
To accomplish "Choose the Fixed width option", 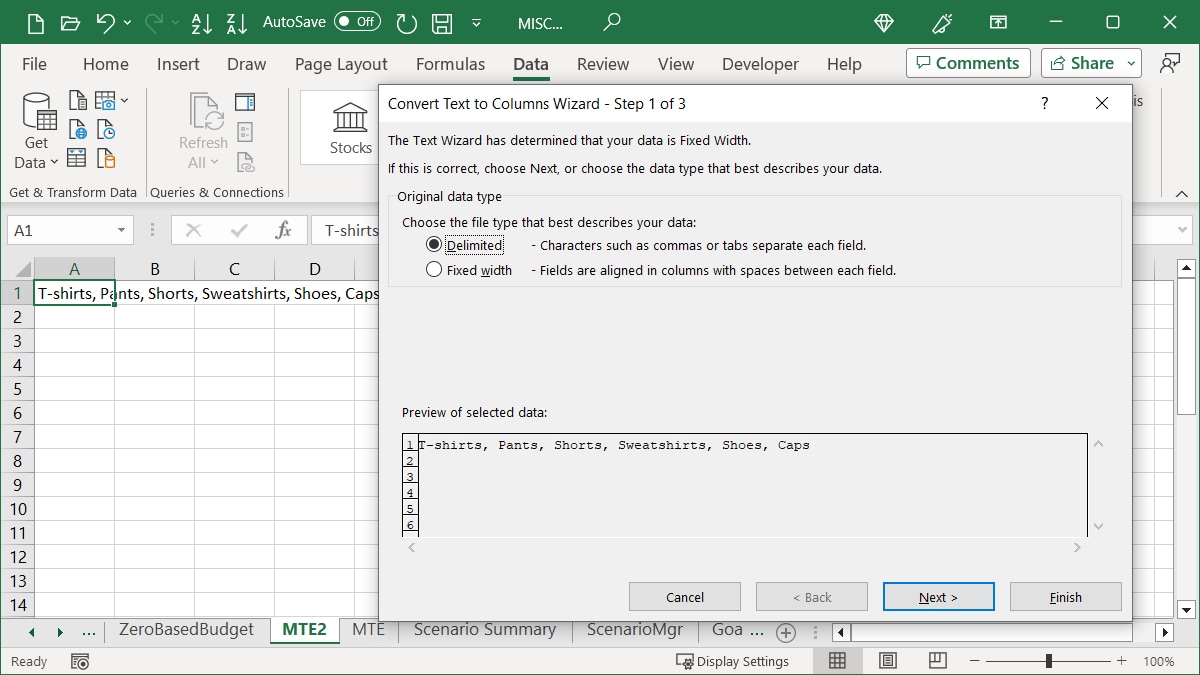I will [434, 269].
